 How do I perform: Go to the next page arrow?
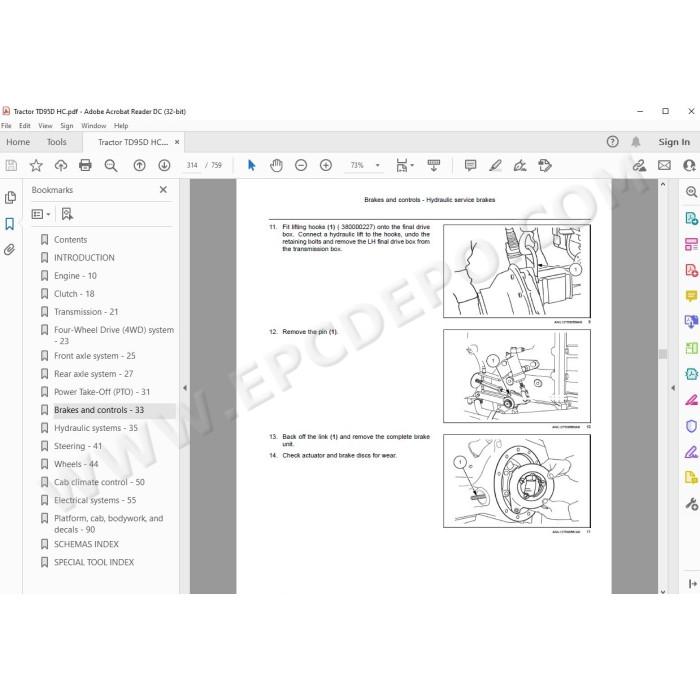pyautogui.click(x=164, y=166)
